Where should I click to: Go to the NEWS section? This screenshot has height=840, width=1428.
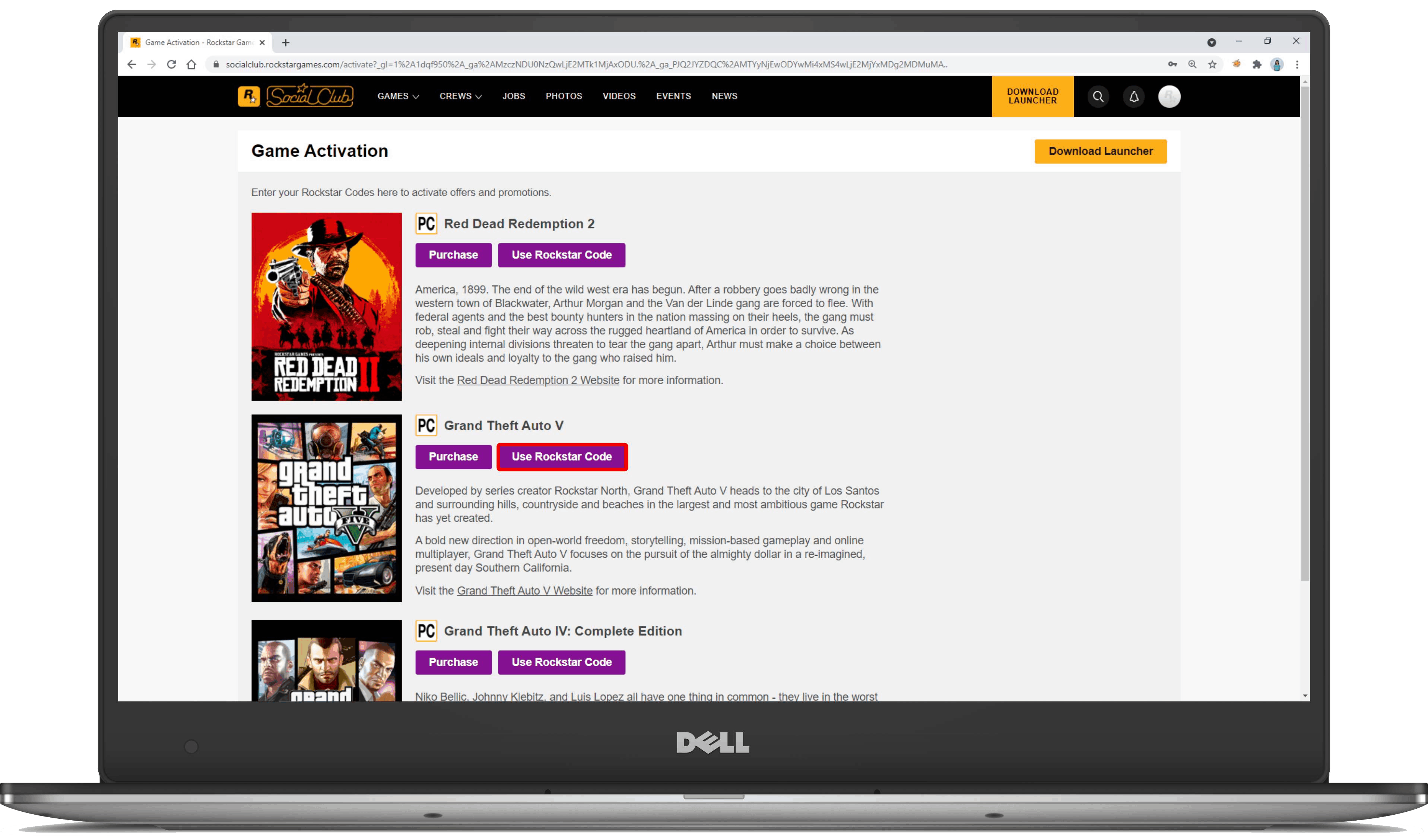pyautogui.click(x=724, y=96)
